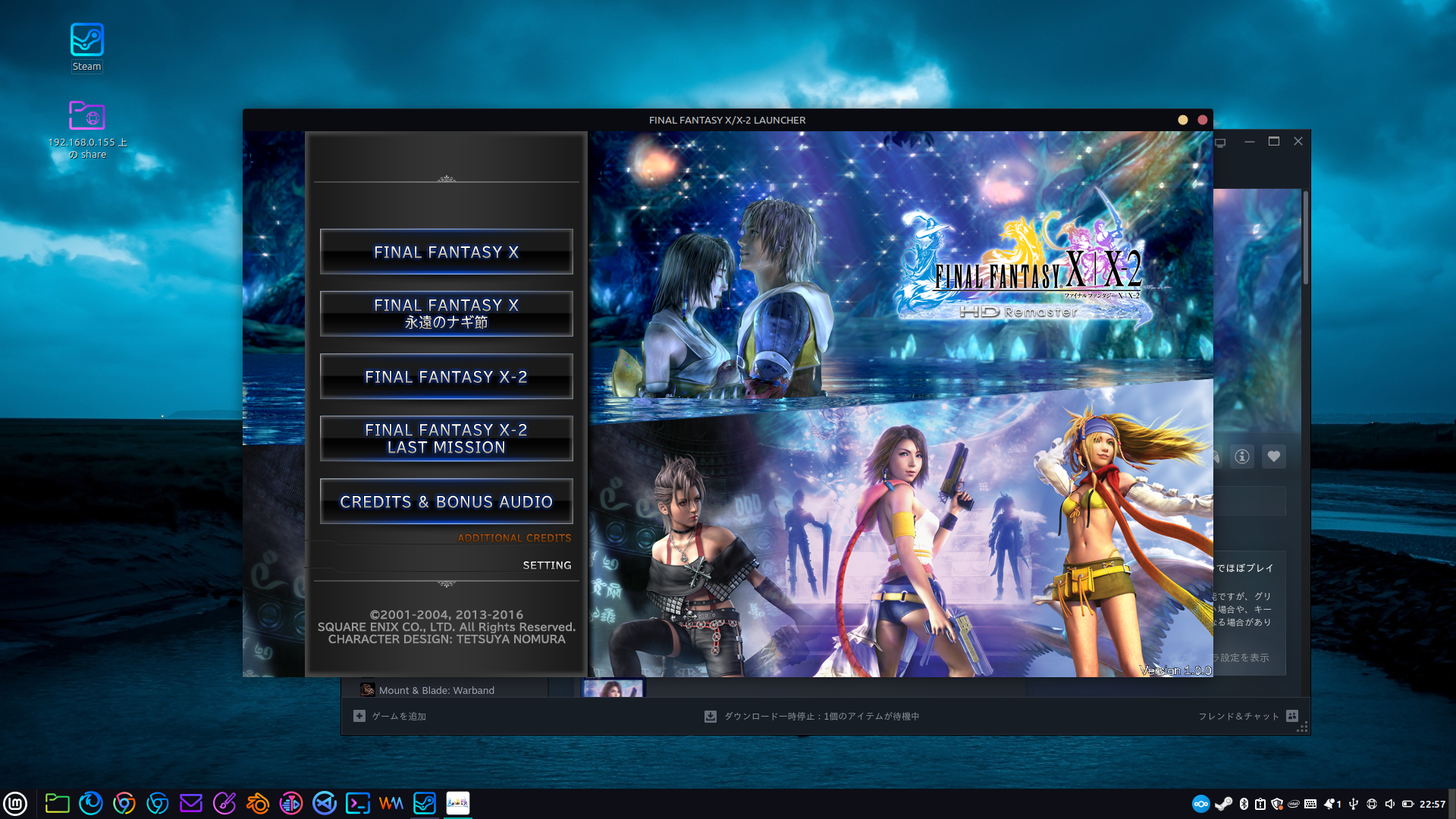Image resolution: width=1456 pixels, height=819 pixels.
Task: Launch FINAL FANTASY X-2 game
Action: click(x=446, y=377)
